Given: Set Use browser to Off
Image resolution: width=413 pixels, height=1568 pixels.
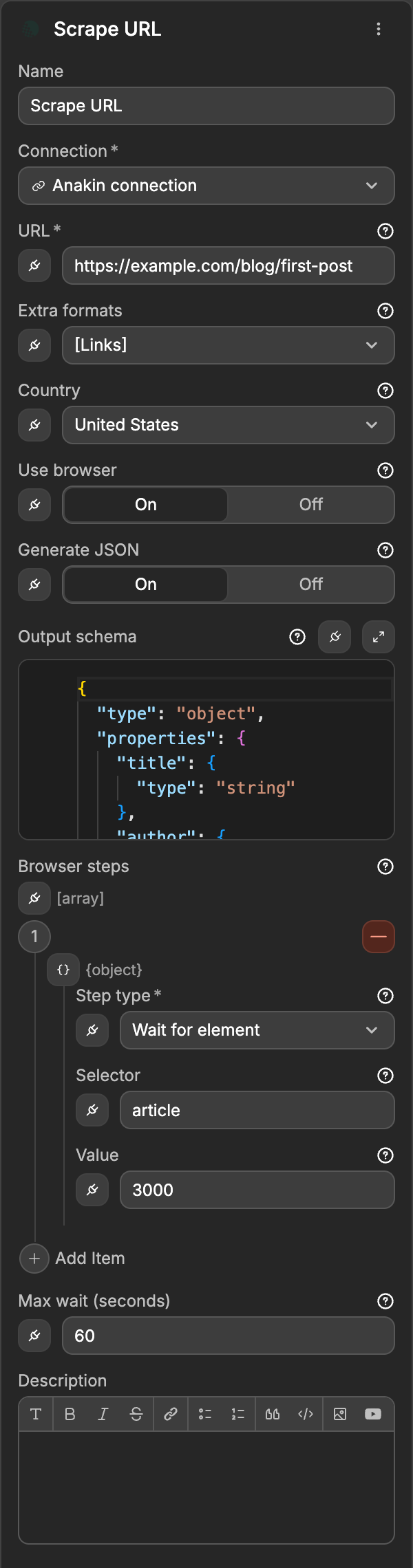Looking at the screenshot, I should tap(311, 505).
